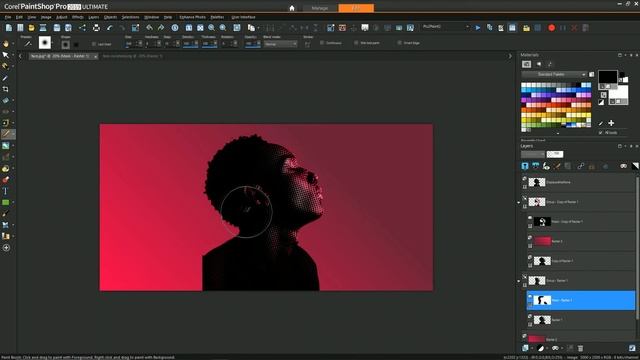Open the Adjust menu
The image size is (640, 360).
[x=62, y=17]
